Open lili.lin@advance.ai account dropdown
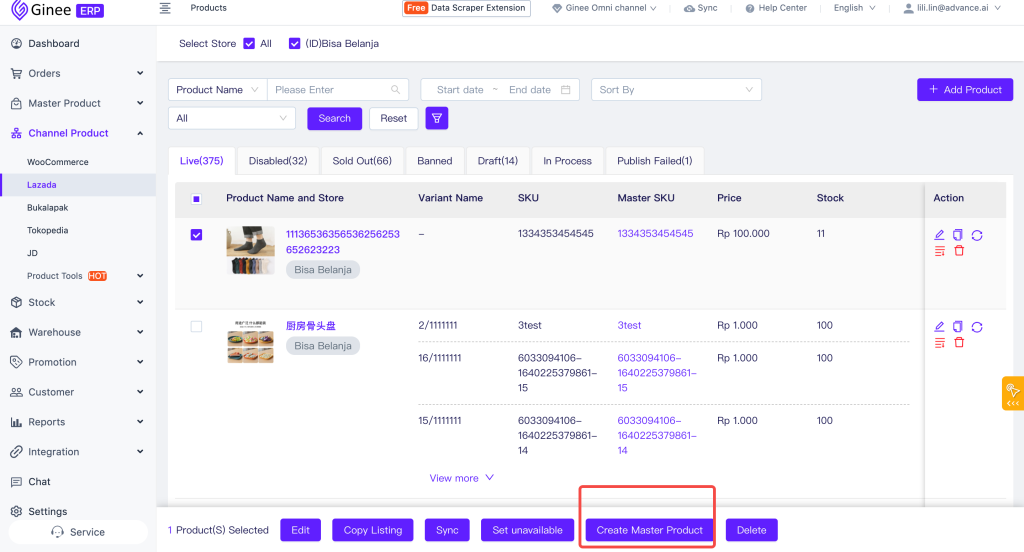Image resolution: width=1024 pixels, height=552 pixels. 952,8
